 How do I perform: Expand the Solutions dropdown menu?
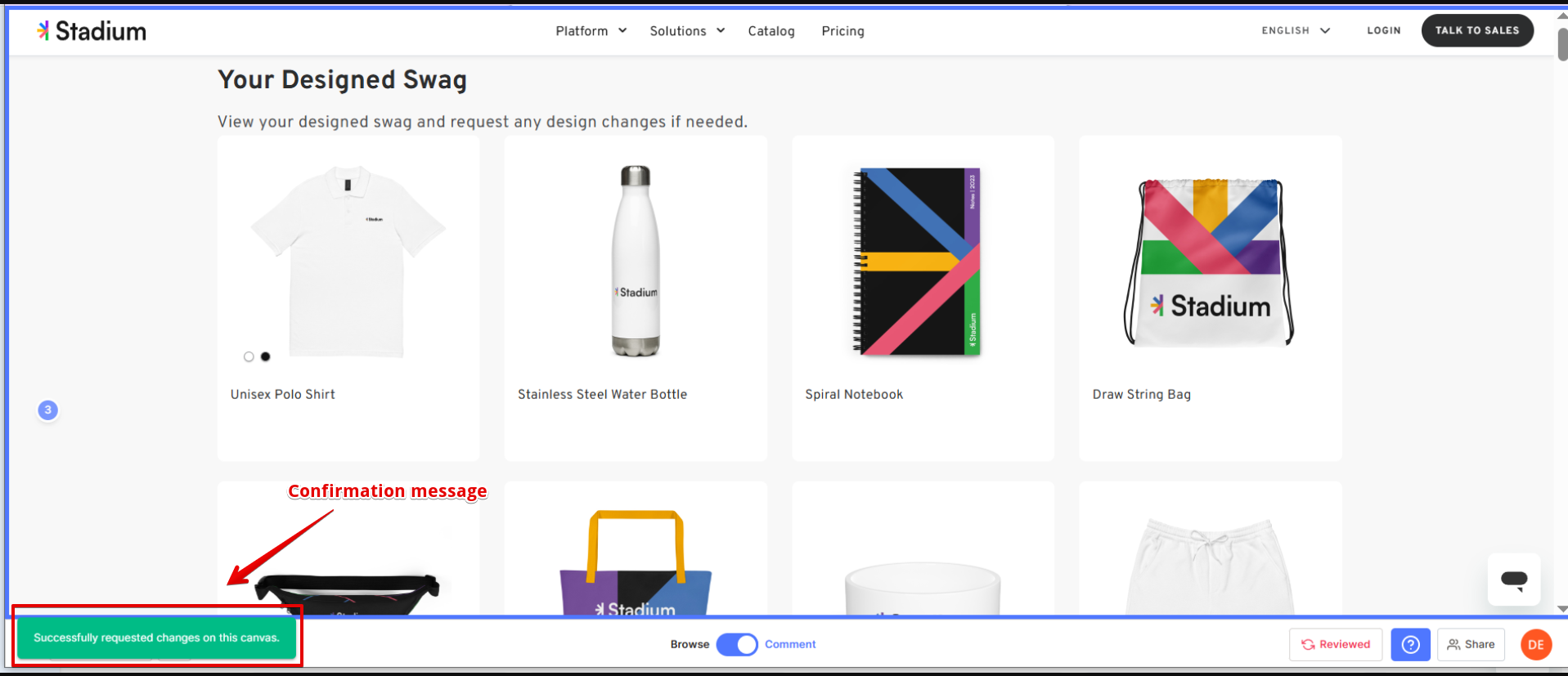tap(687, 31)
